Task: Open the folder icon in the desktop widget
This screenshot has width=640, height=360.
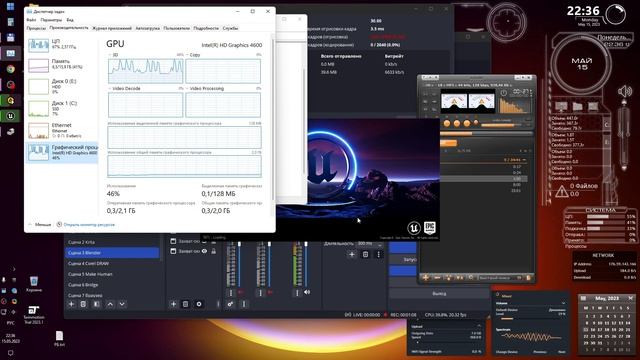Action: [x=577, y=107]
